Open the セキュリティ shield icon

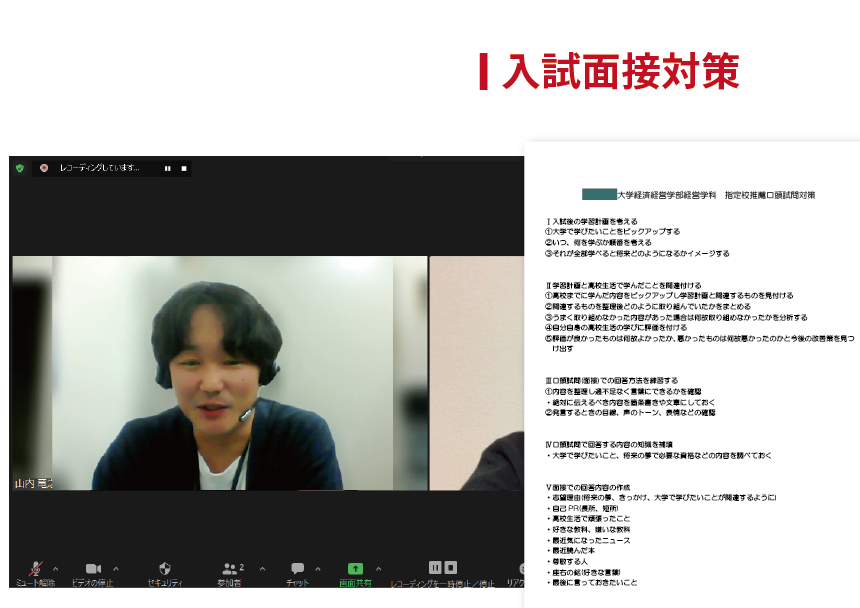[165, 568]
